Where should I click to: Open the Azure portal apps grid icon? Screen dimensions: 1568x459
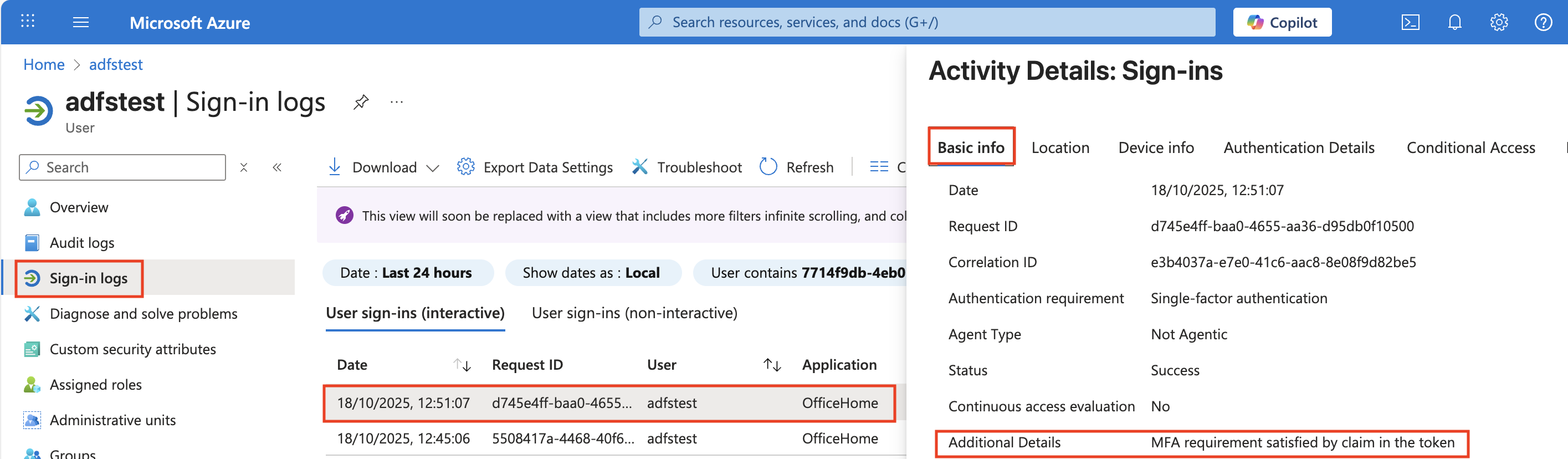pos(27,22)
